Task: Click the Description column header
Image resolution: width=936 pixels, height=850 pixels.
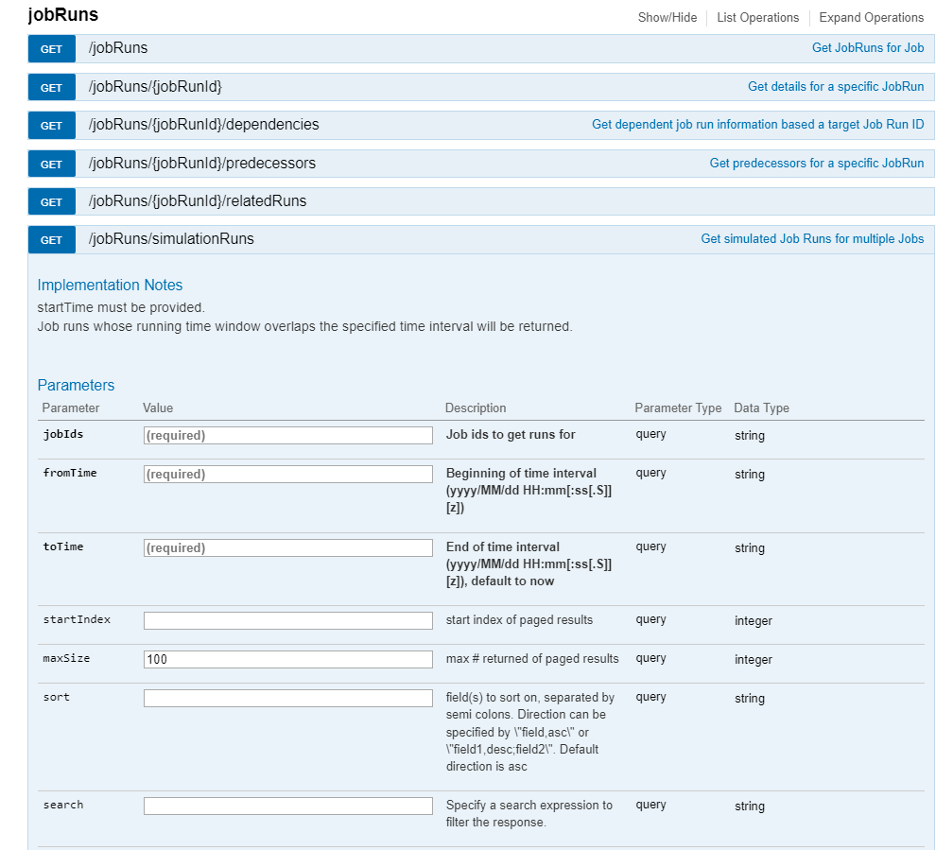Action: 475,408
